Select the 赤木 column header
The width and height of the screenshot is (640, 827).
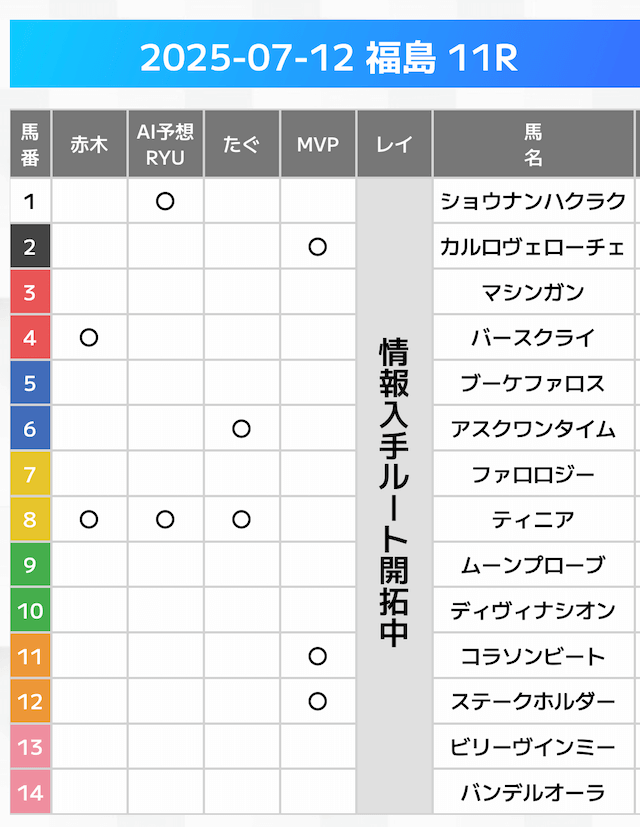(89, 144)
